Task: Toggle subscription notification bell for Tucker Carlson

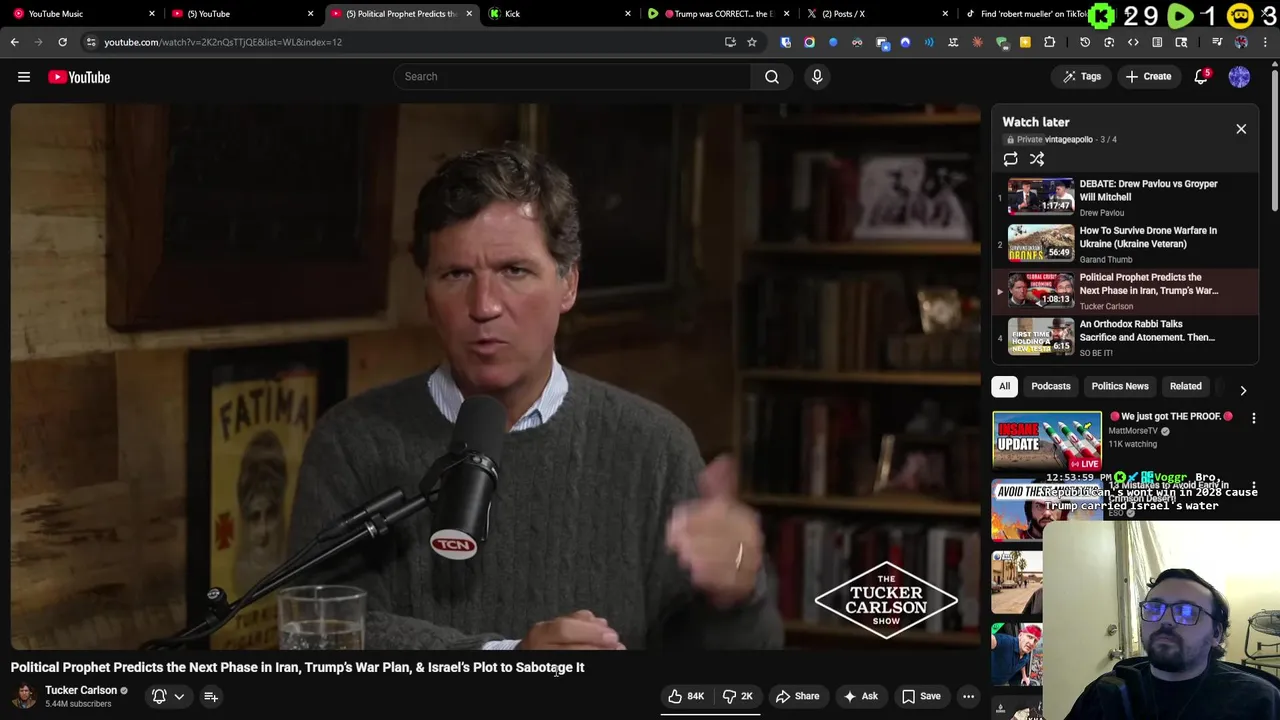Action: 159,696
